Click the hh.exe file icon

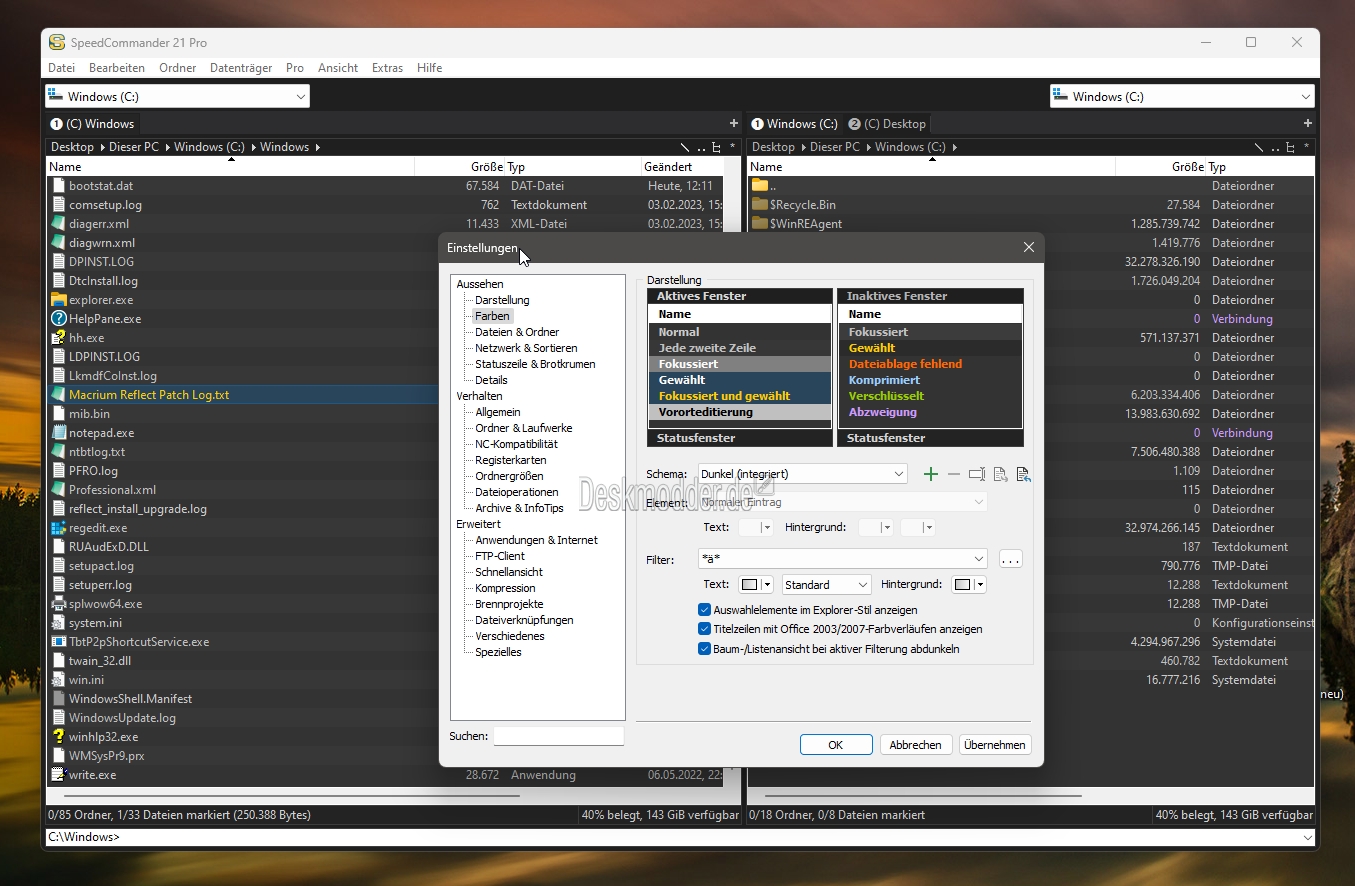click(x=58, y=338)
